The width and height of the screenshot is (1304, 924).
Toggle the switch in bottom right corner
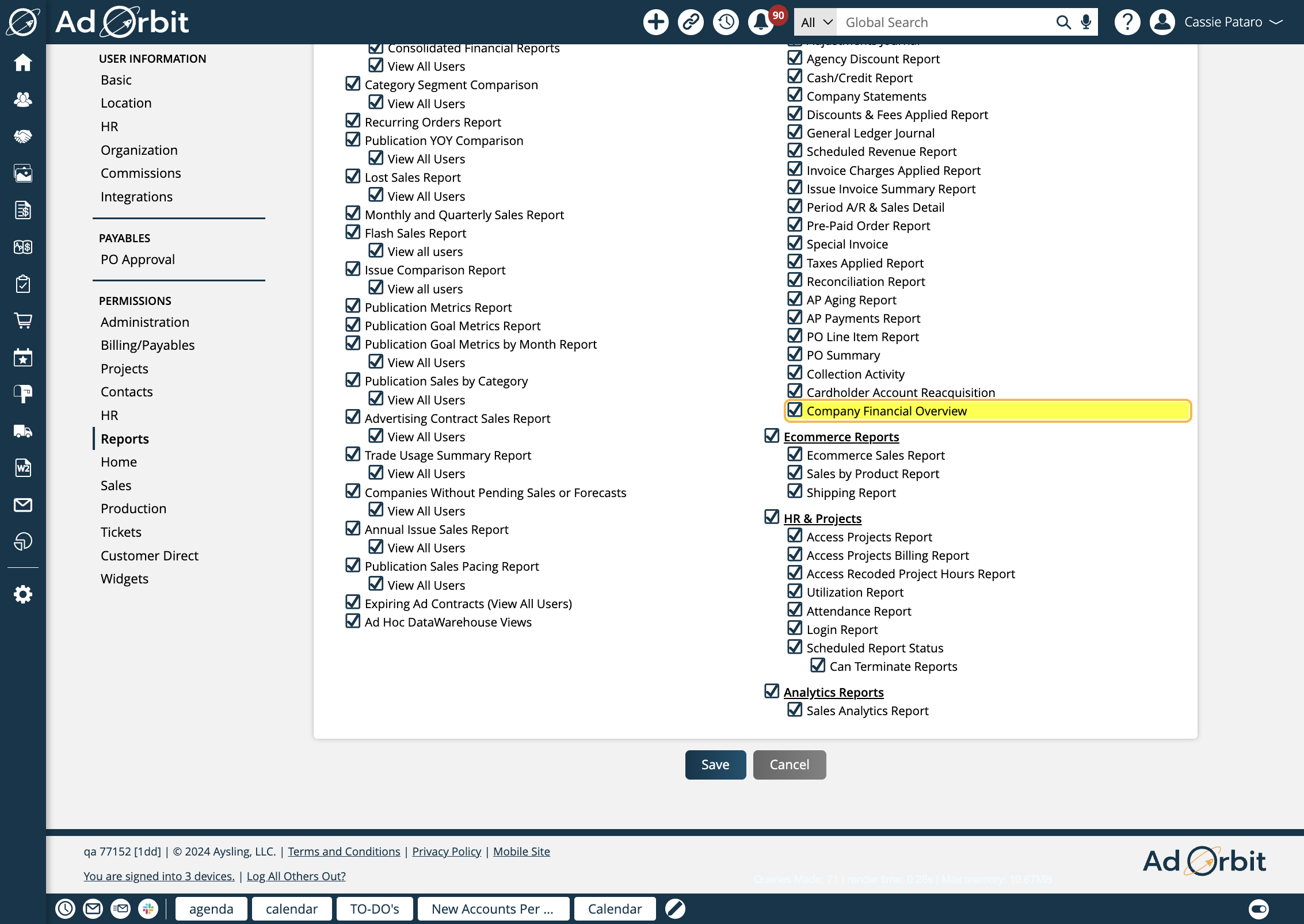tap(1259, 909)
